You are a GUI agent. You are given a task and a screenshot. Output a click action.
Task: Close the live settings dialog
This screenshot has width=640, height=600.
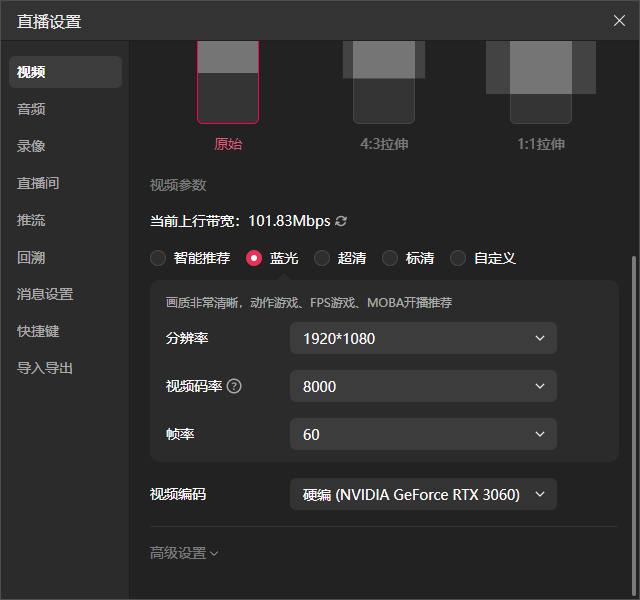619,20
